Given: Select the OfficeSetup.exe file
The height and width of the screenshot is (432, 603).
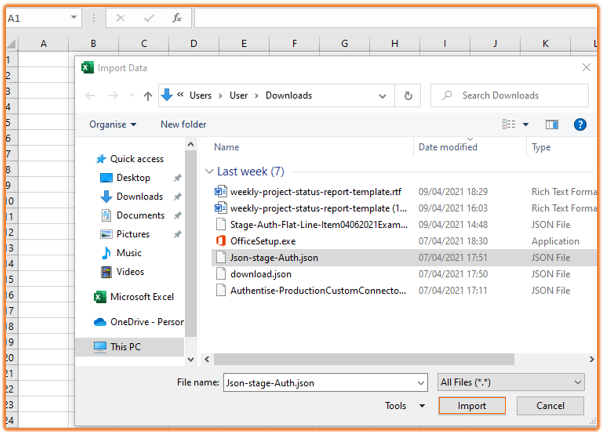Looking at the screenshot, I should [262, 241].
